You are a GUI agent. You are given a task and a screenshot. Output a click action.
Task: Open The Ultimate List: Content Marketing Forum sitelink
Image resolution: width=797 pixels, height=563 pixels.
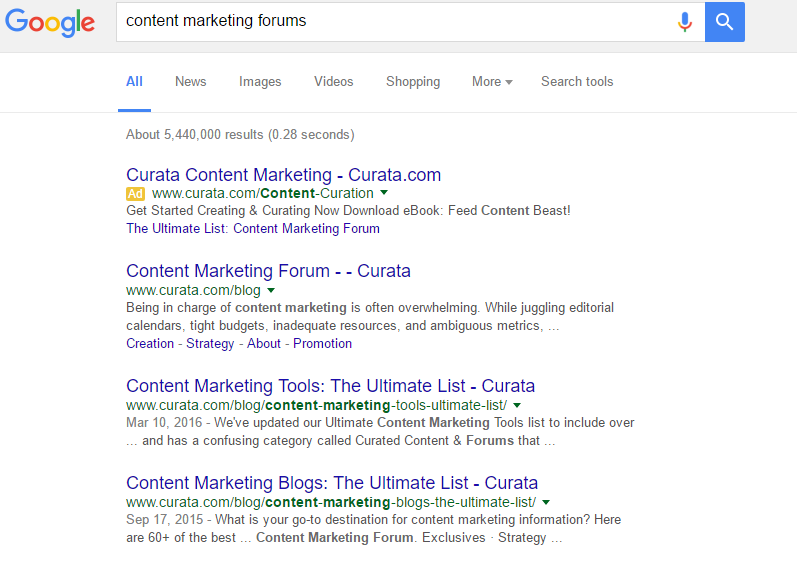[253, 229]
